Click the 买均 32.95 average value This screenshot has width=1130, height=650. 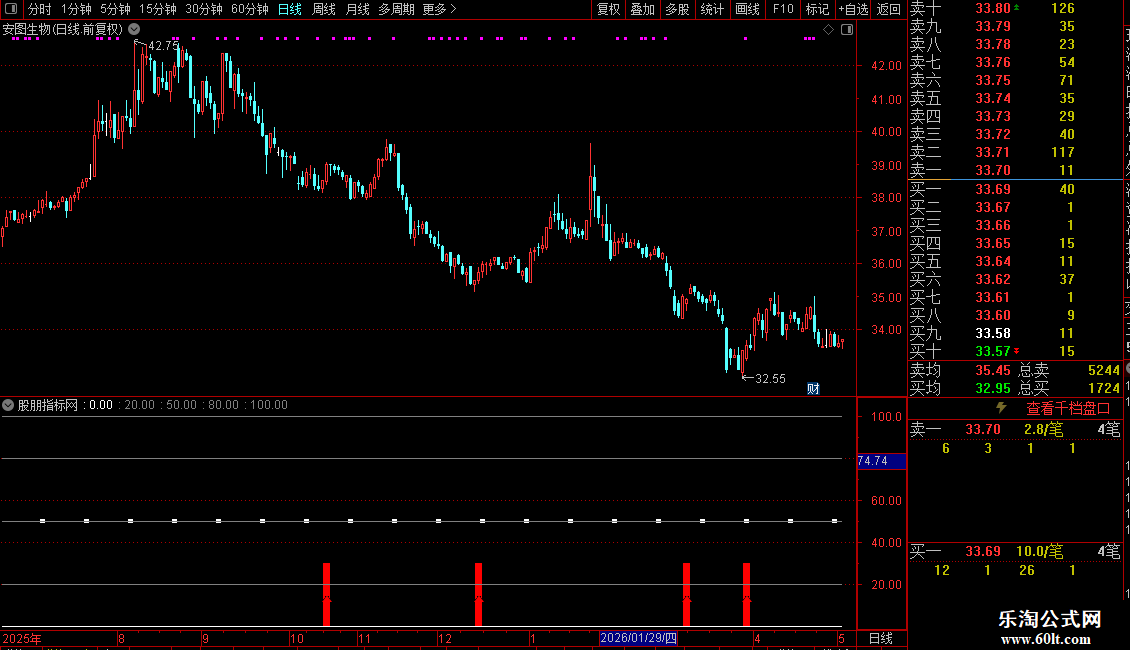click(993, 388)
